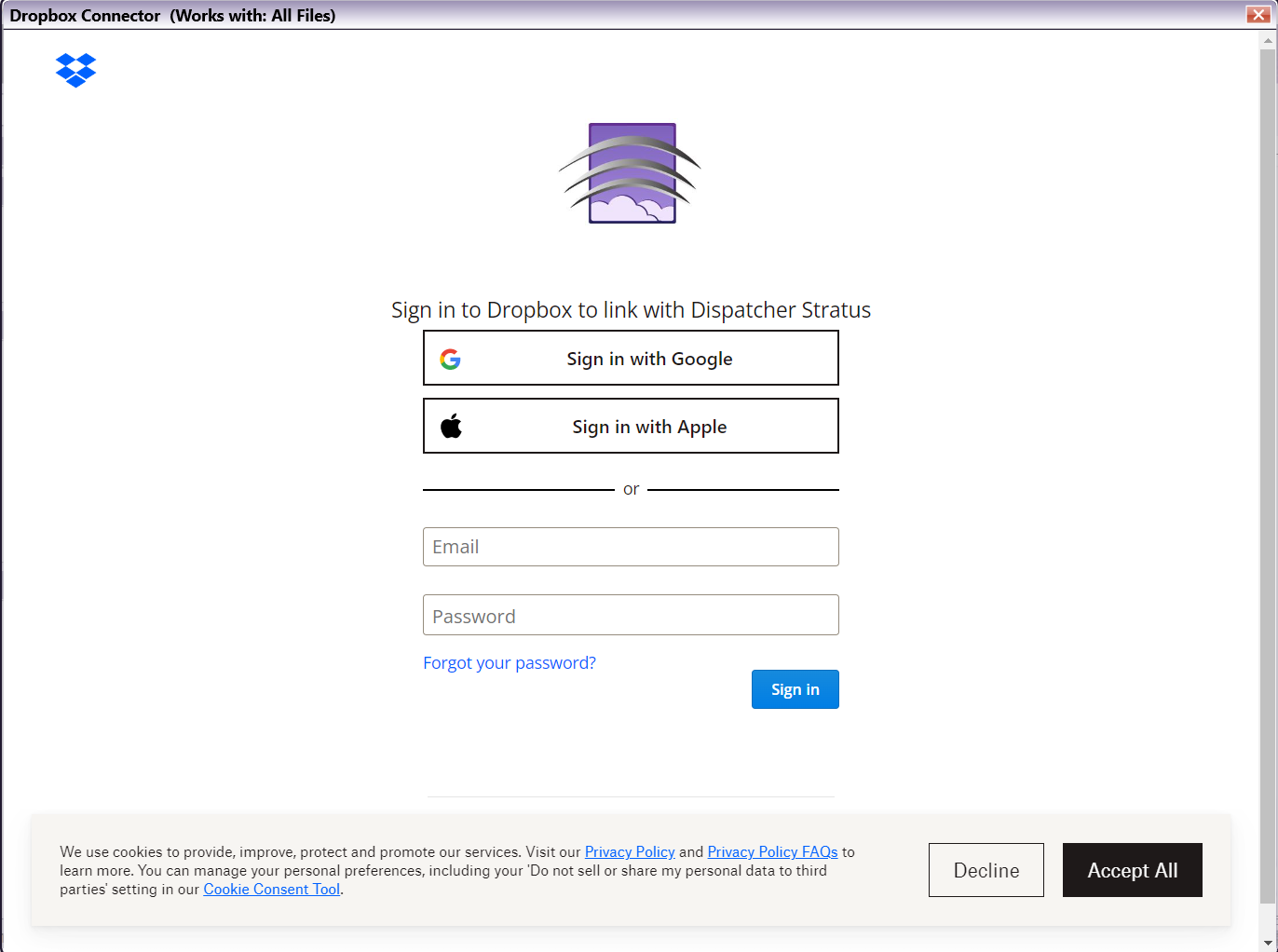Click the Dropbox Connector title text

pos(172,15)
